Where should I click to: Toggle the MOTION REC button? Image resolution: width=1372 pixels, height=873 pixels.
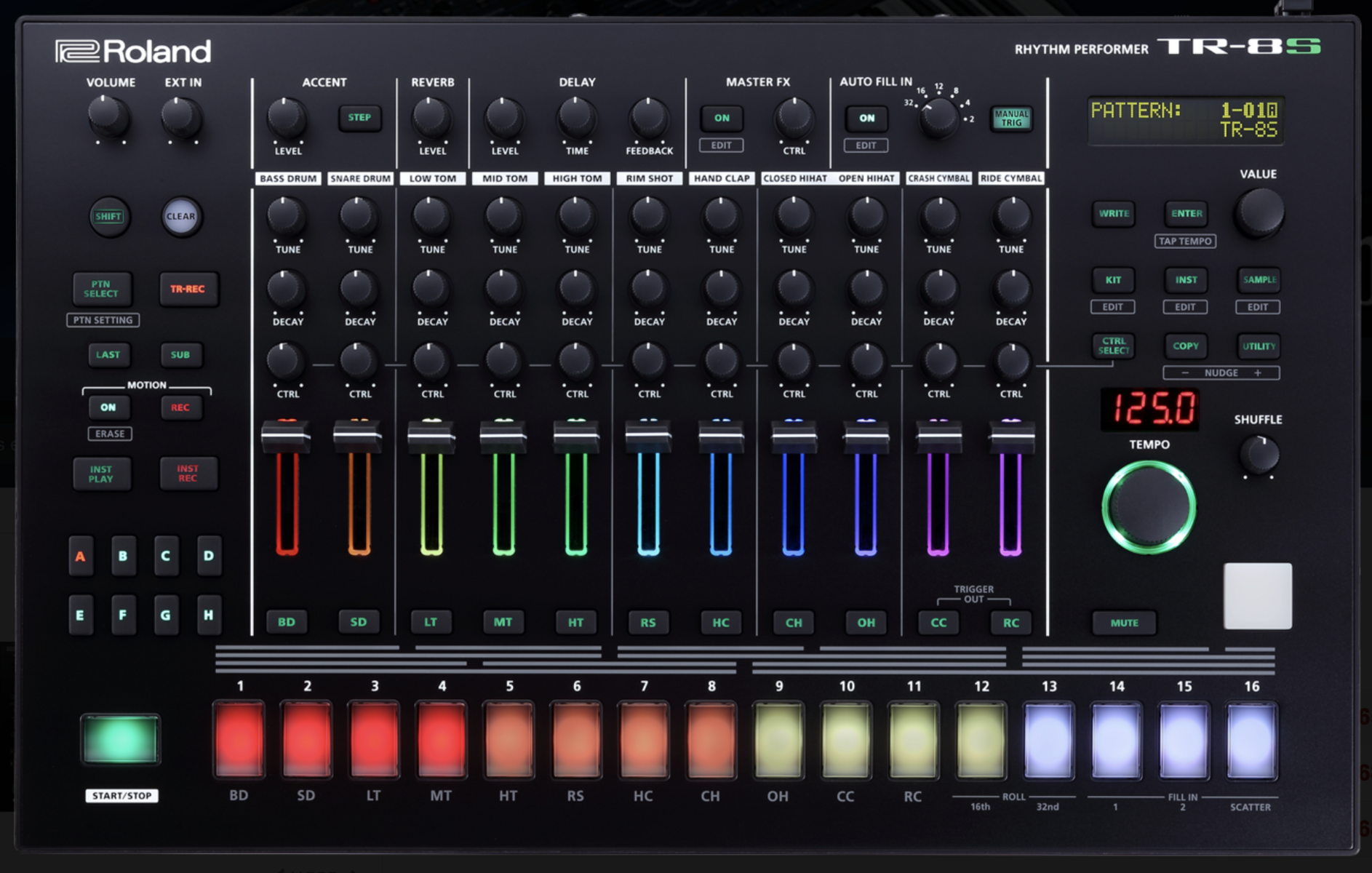point(180,407)
